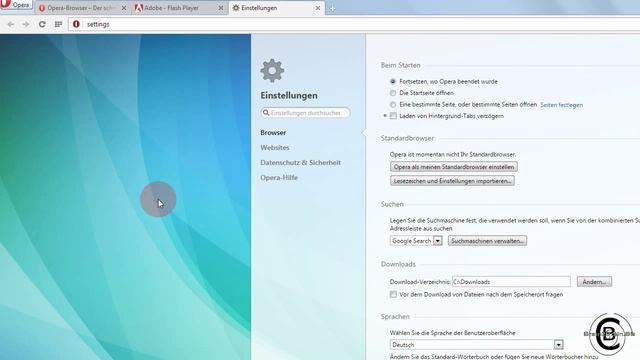Screen dimensions: 640x360
Task: Click the Seiten festlegen link
Action: [x=561, y=105]
